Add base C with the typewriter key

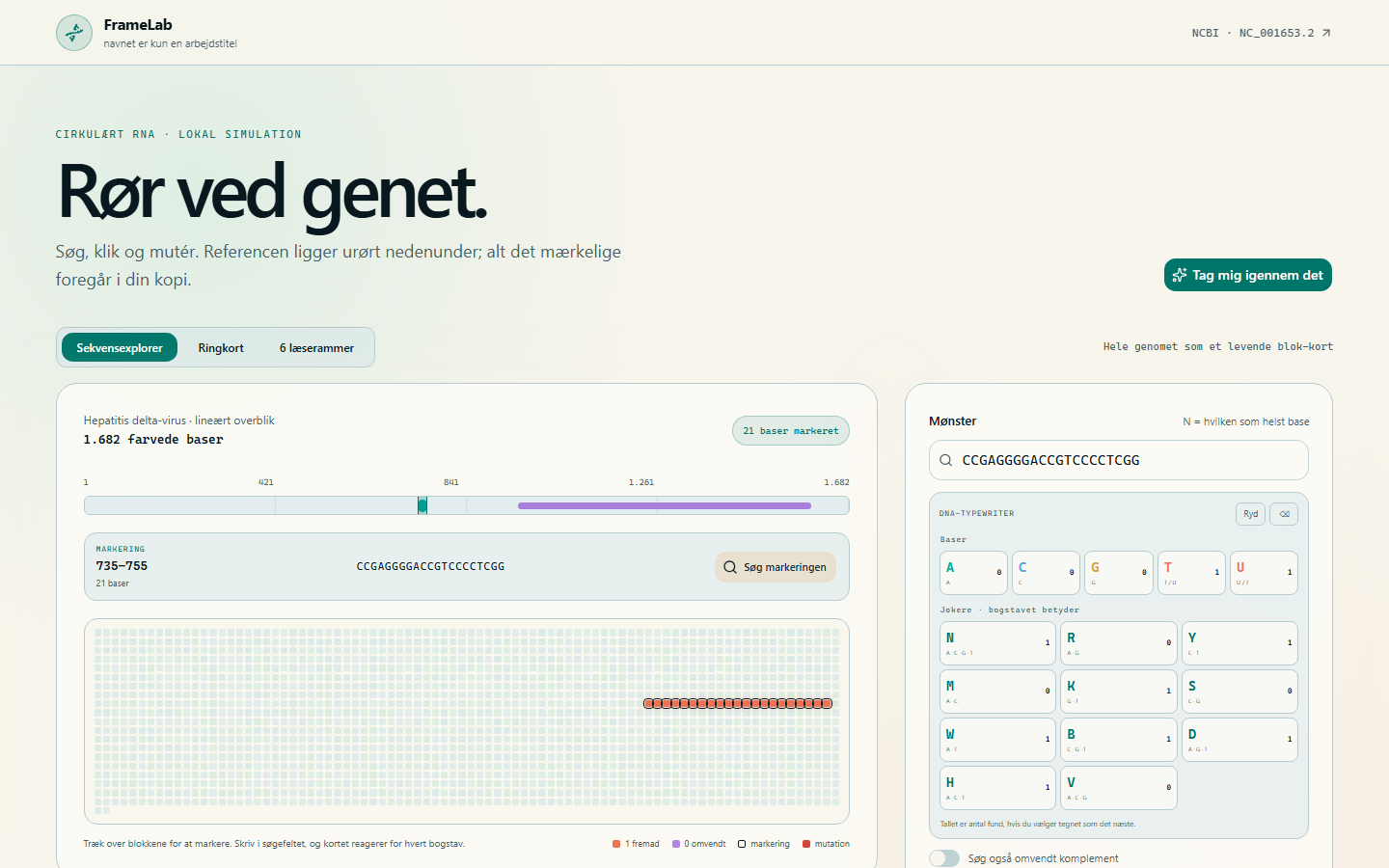pos(1046,573)
